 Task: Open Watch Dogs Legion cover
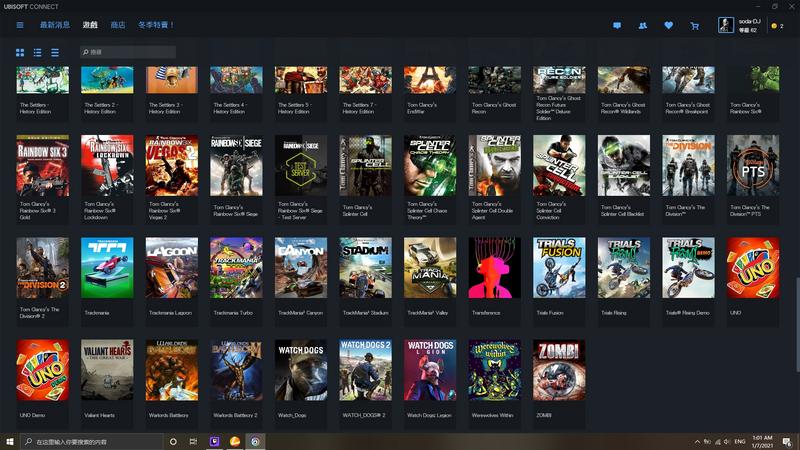tap(430, 370)
